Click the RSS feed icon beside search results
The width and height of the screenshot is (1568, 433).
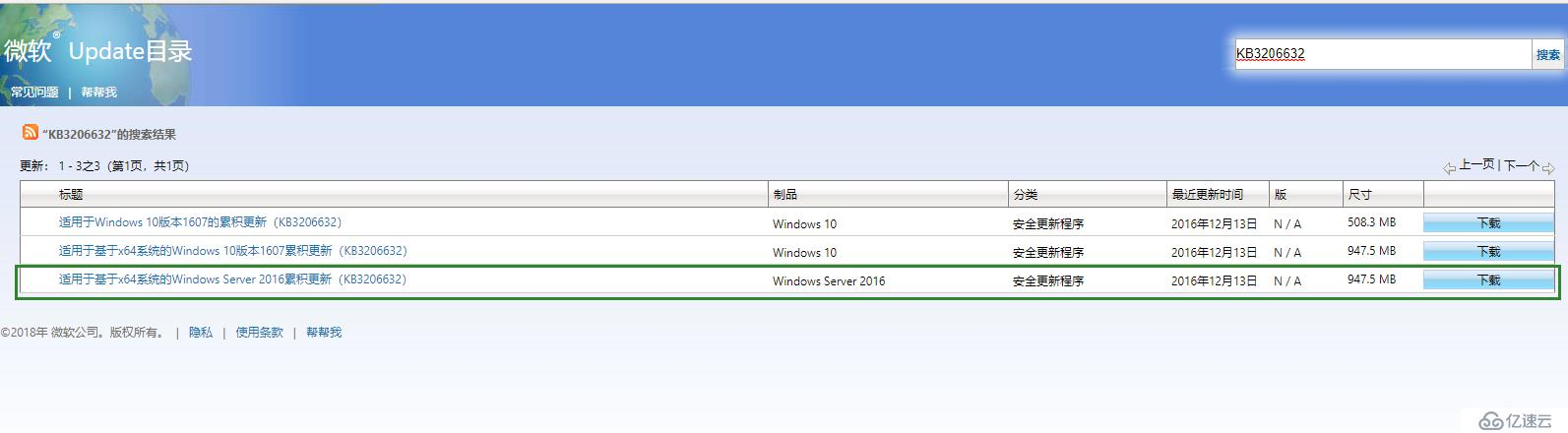31,132
